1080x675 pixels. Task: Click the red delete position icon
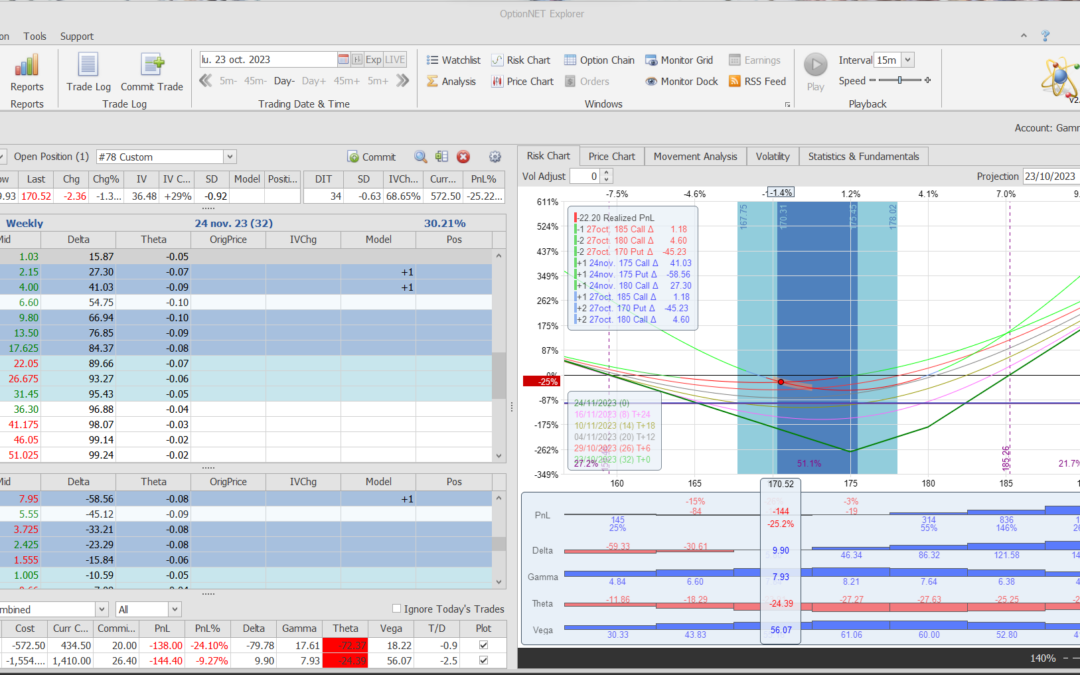(463, 157)
